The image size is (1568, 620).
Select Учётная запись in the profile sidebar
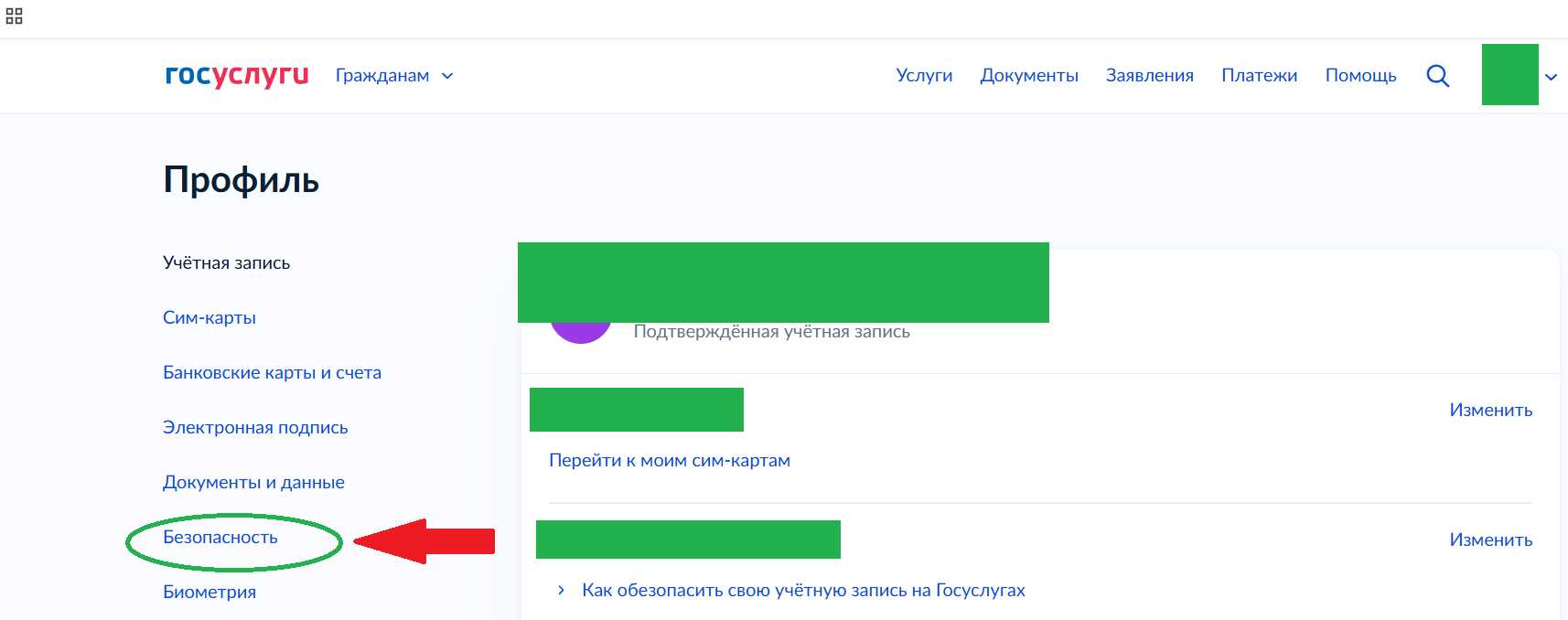click(226, 263)
